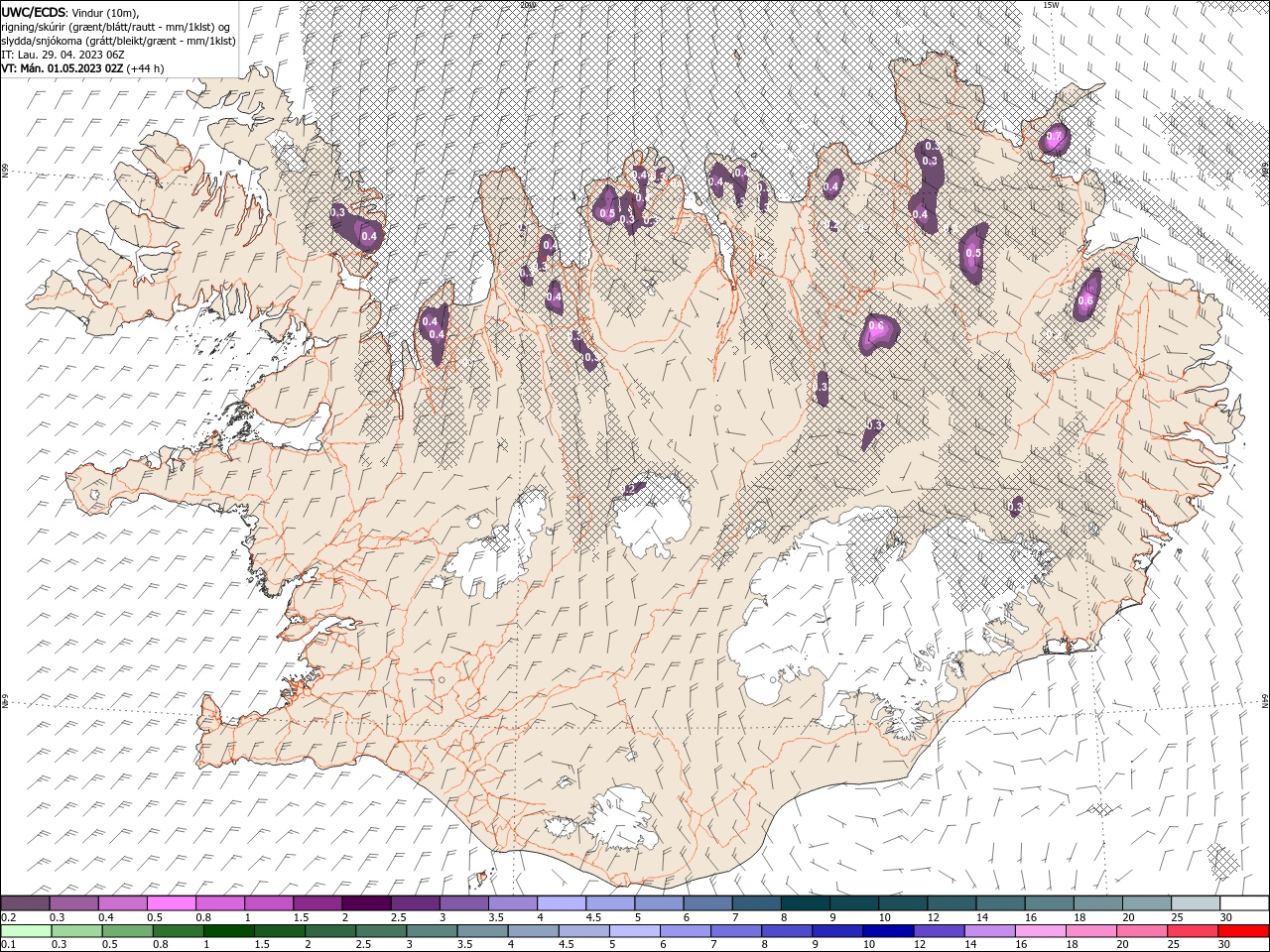Click the '7' label under the snow scale
The width and height of the screenshot is (1270, 952).
pos(737,917)
